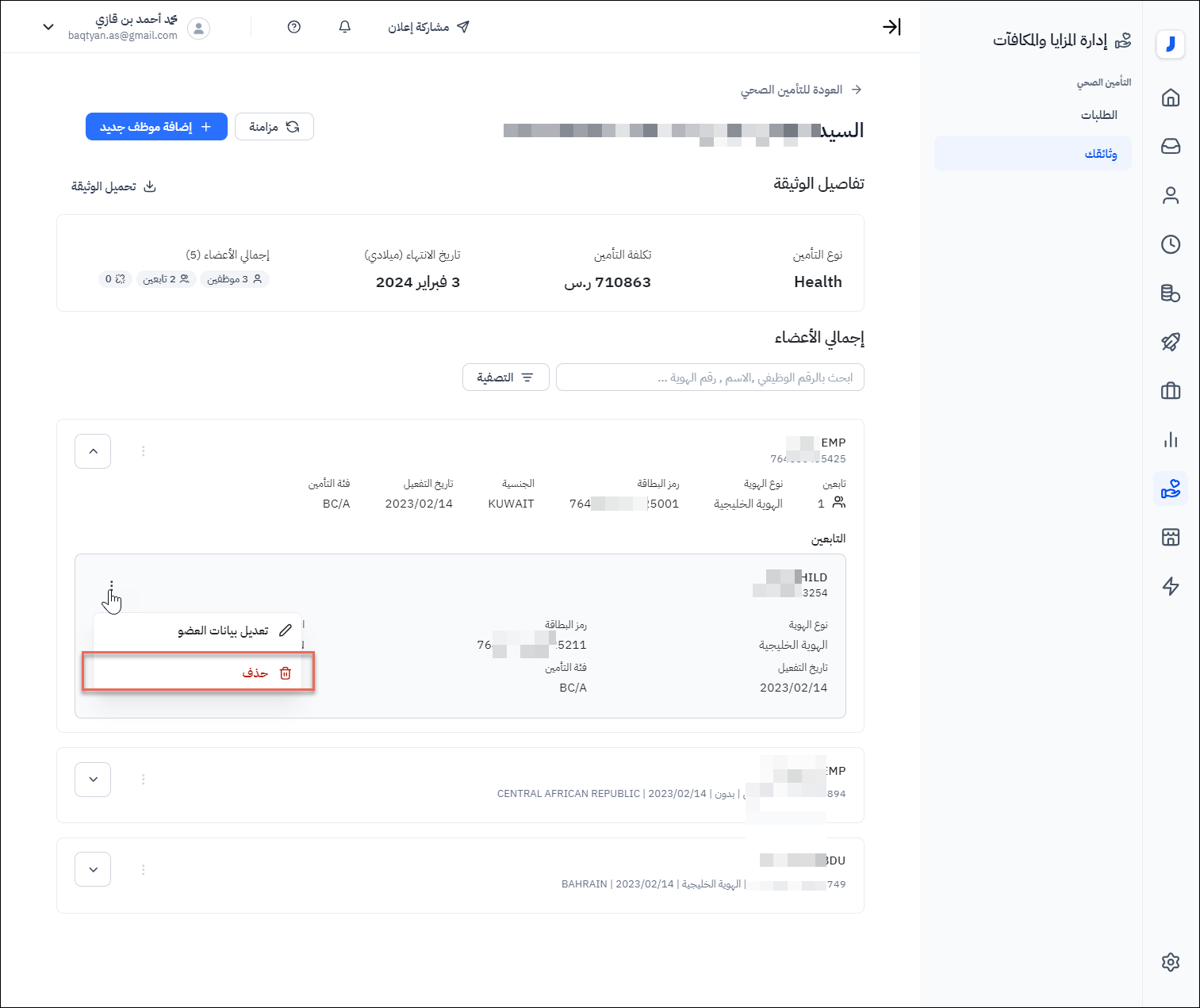Open the inbox tray icon in sidebar
1200x1008 pixels.
(x=1170, y=147)
